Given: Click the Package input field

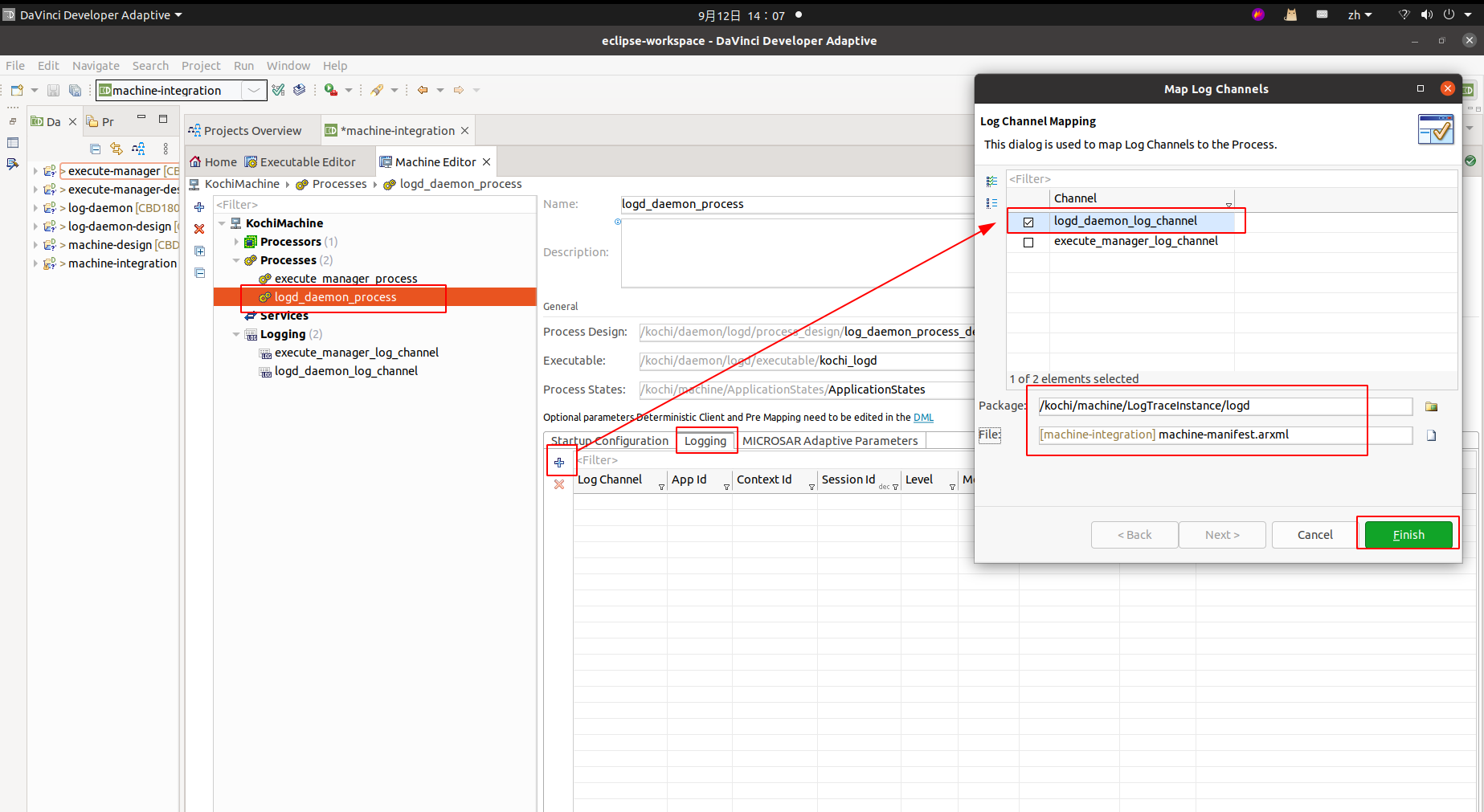Looking at the screenshot, I should [1224, 406].
